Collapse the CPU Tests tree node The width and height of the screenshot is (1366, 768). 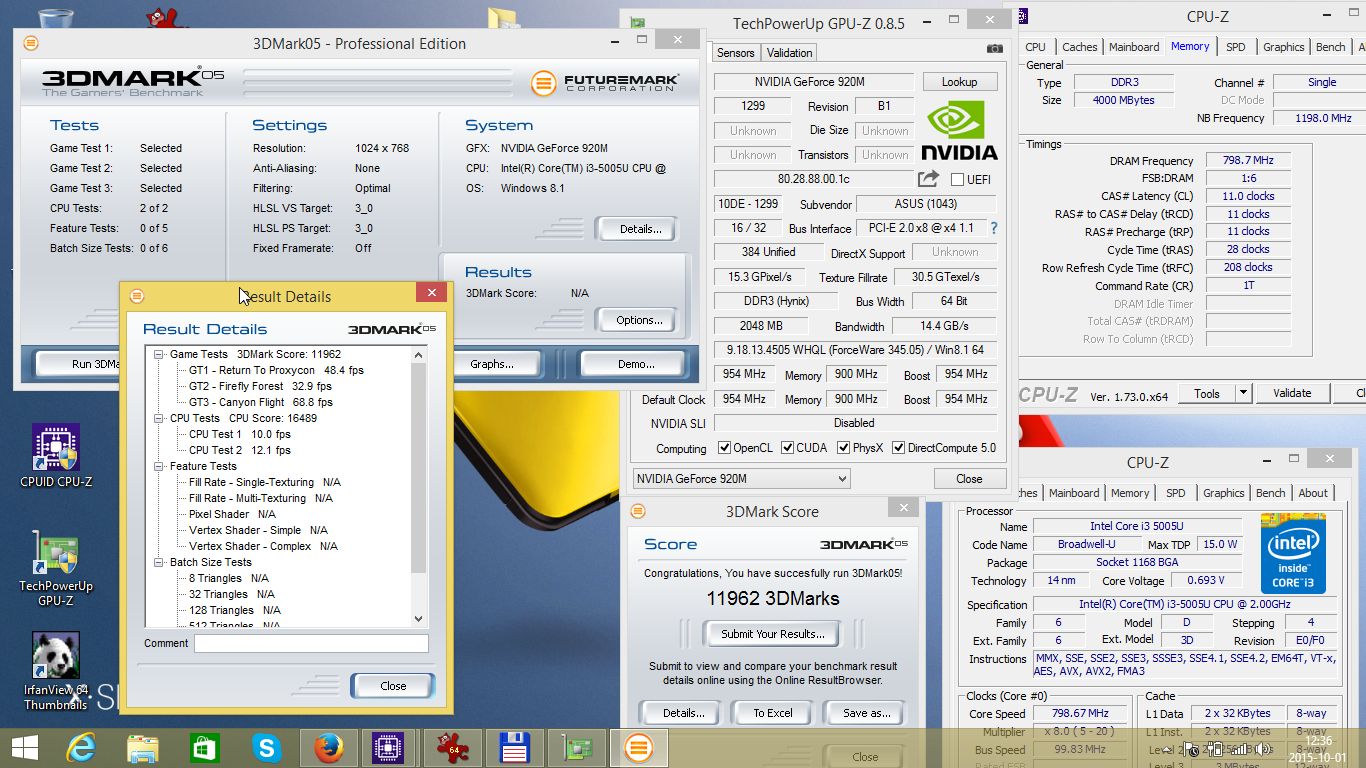(x=159, y=418)
